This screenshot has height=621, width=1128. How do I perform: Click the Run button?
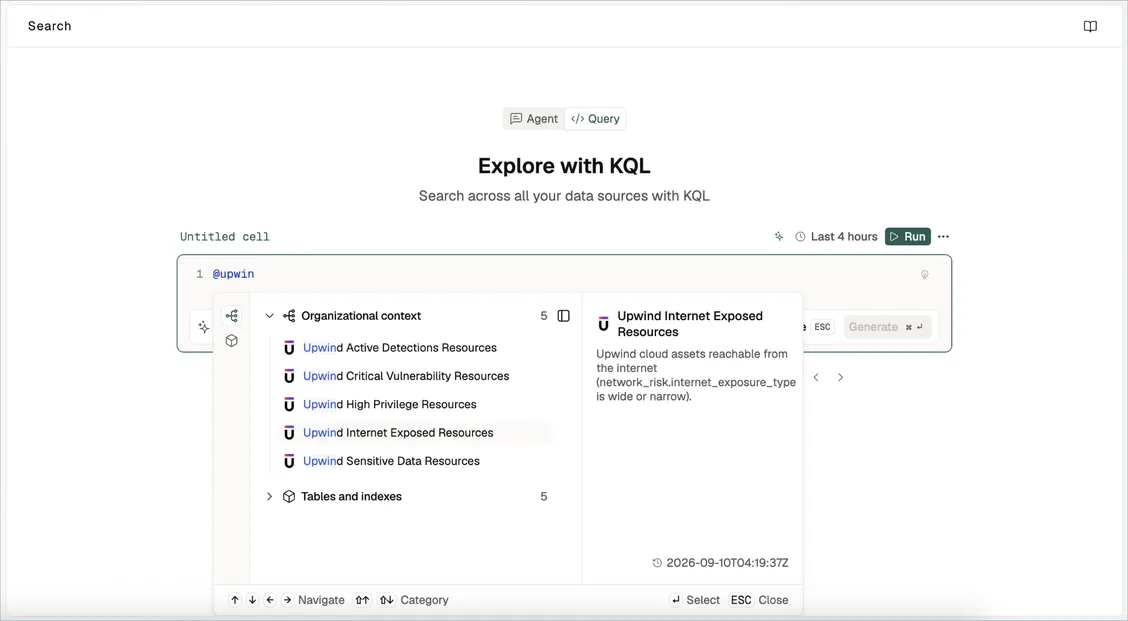click(907, 237)
